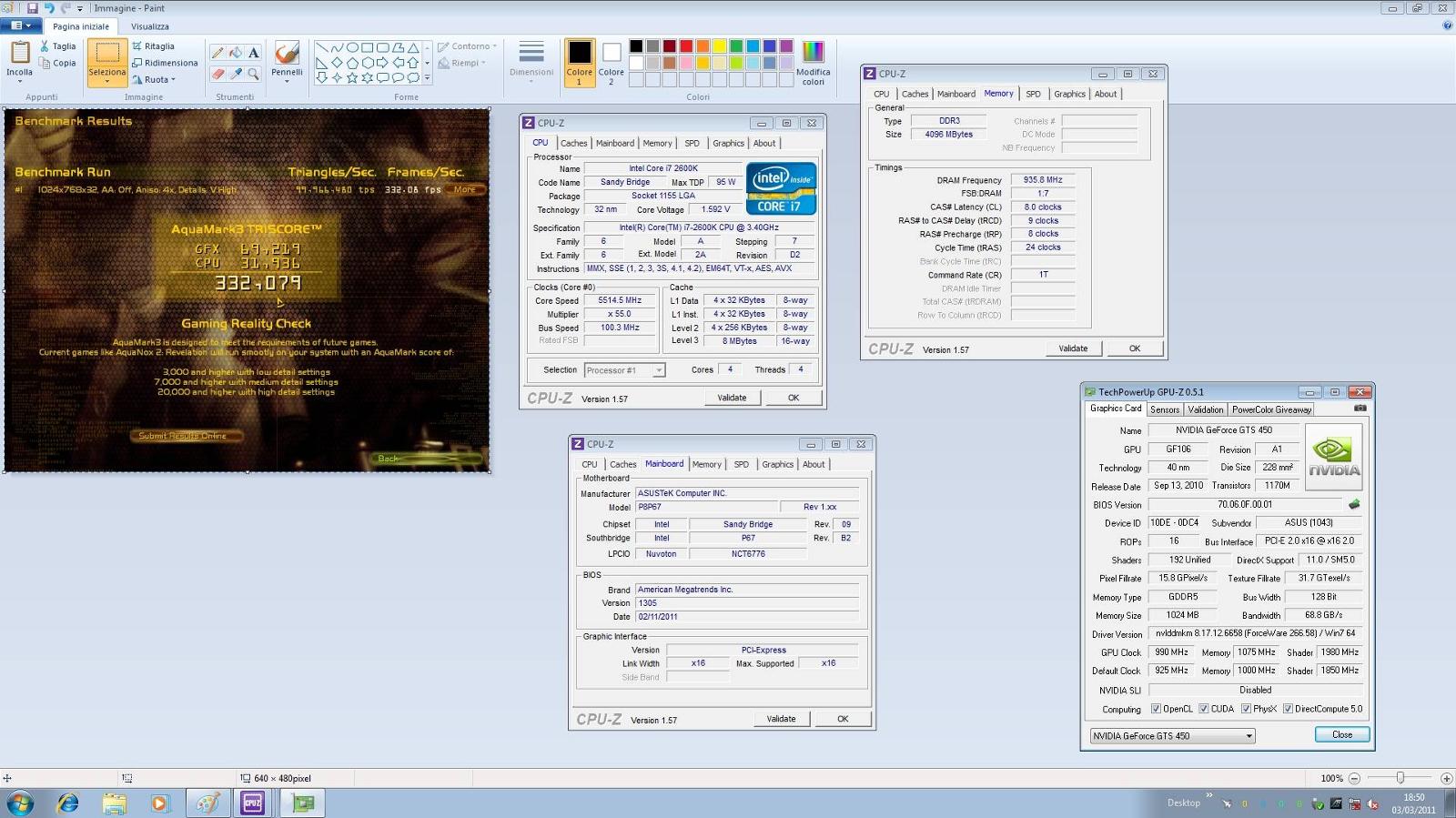Click the zoom out minus button
Viewport: 1456px width, 818px height.
(1354, 779)
